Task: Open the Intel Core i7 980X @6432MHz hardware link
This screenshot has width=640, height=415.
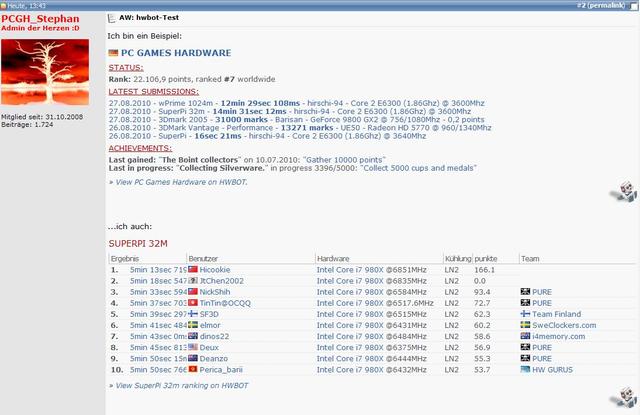Action: (x=371, y=369)
